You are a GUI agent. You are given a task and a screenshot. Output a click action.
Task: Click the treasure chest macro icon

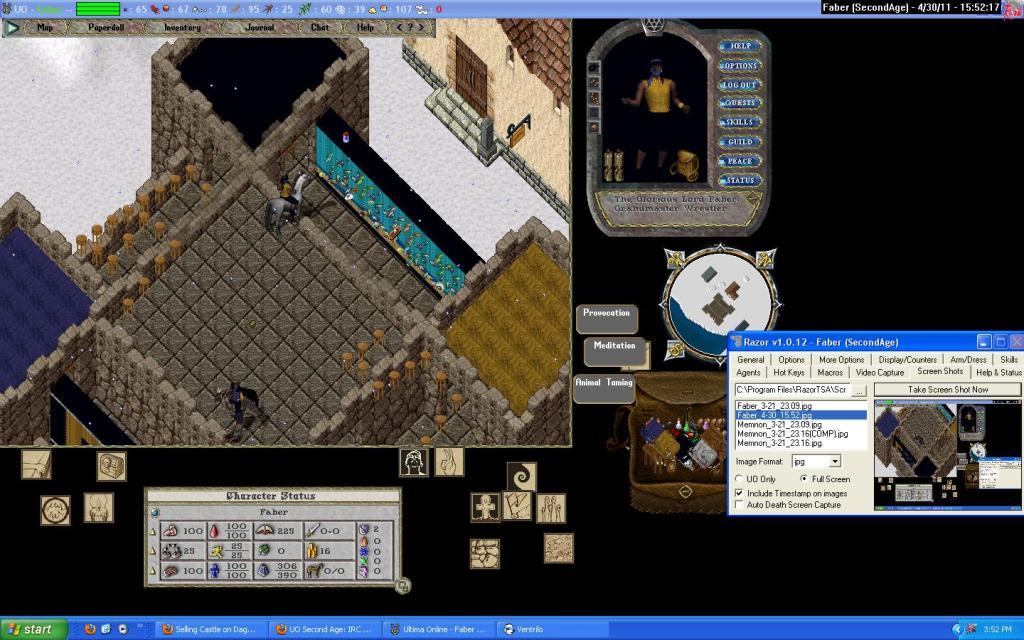pyautogui.click(x=111, y=466)
